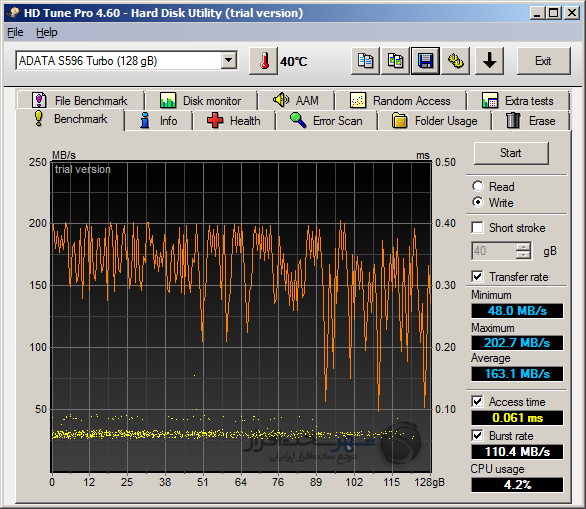Screen dimensions: 586x509
Task: Click the Exit button
Action: 543,61
